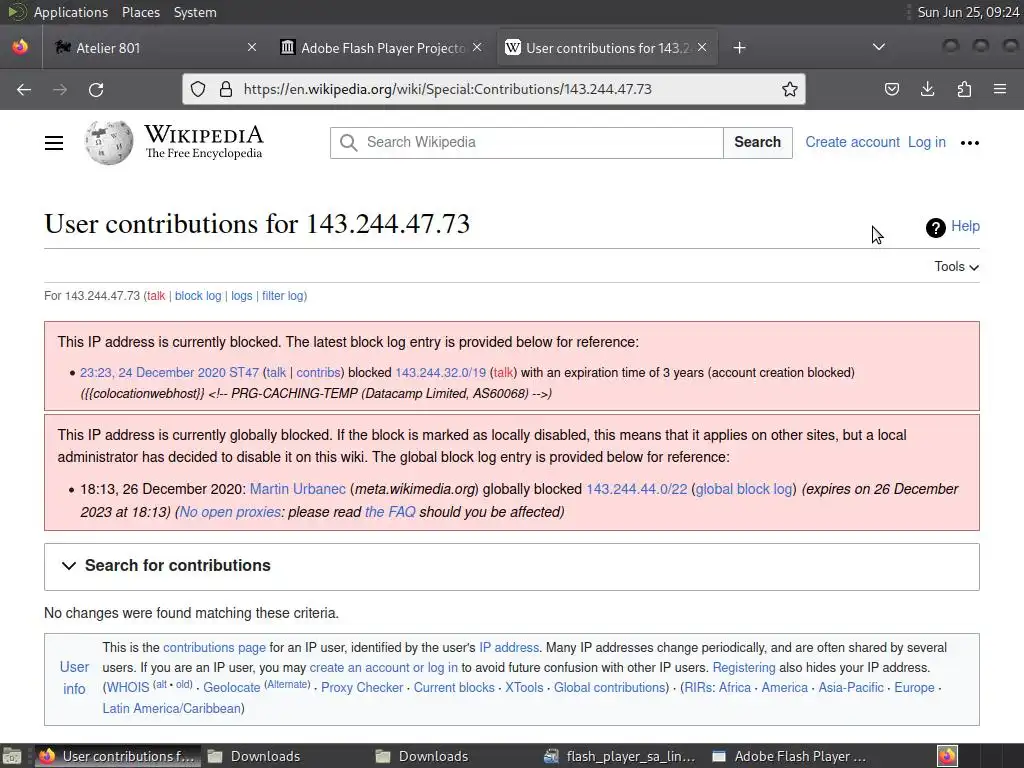1024x768 pixels.
Task: Switch to Adobe Flash Player taskbar window
Action: (x=789, y=756)
